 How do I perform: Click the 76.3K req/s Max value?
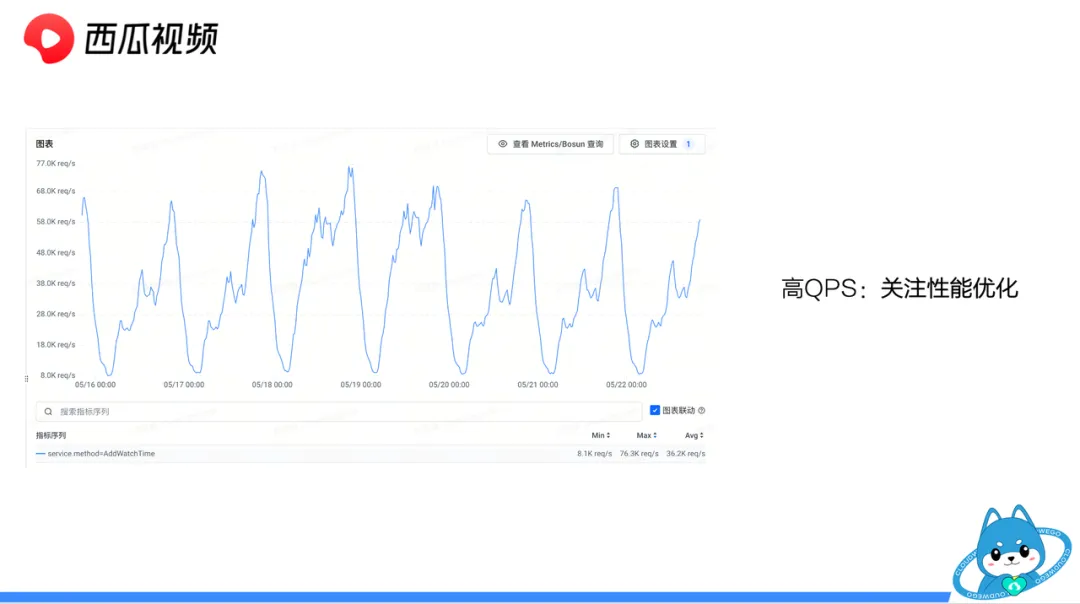coord(639,454)
